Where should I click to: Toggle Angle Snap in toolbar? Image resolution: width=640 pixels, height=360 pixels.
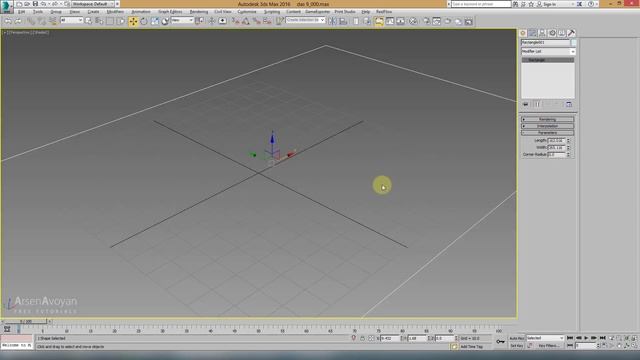click(246, 21)
